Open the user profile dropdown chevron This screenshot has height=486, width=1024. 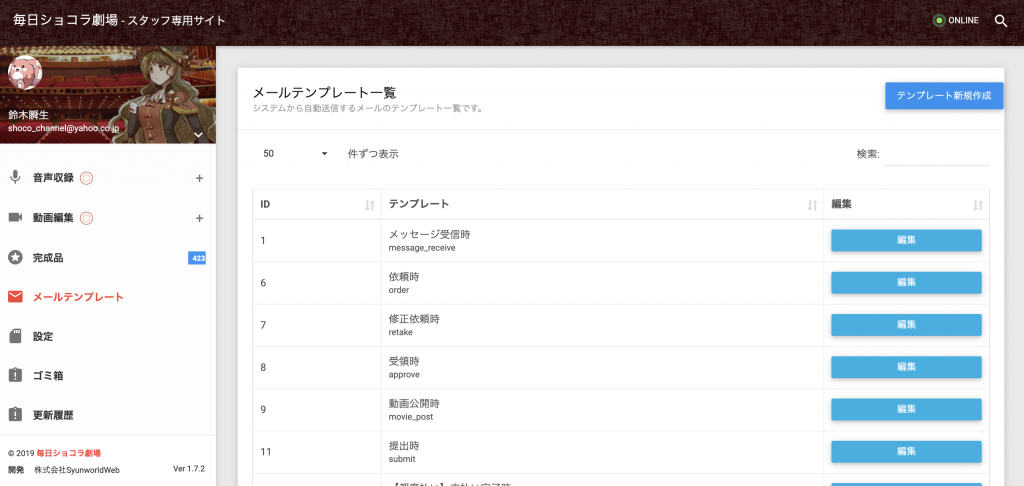tap(198, 134)
